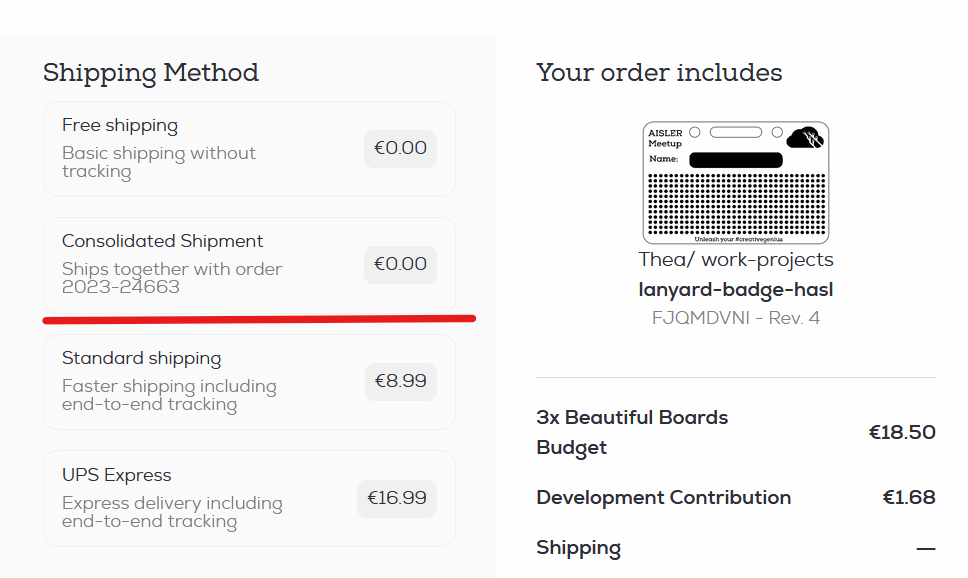Click the FJQMDVNI - Rev. 4 revision label
The image size is (968, 578).
point(735,318)
